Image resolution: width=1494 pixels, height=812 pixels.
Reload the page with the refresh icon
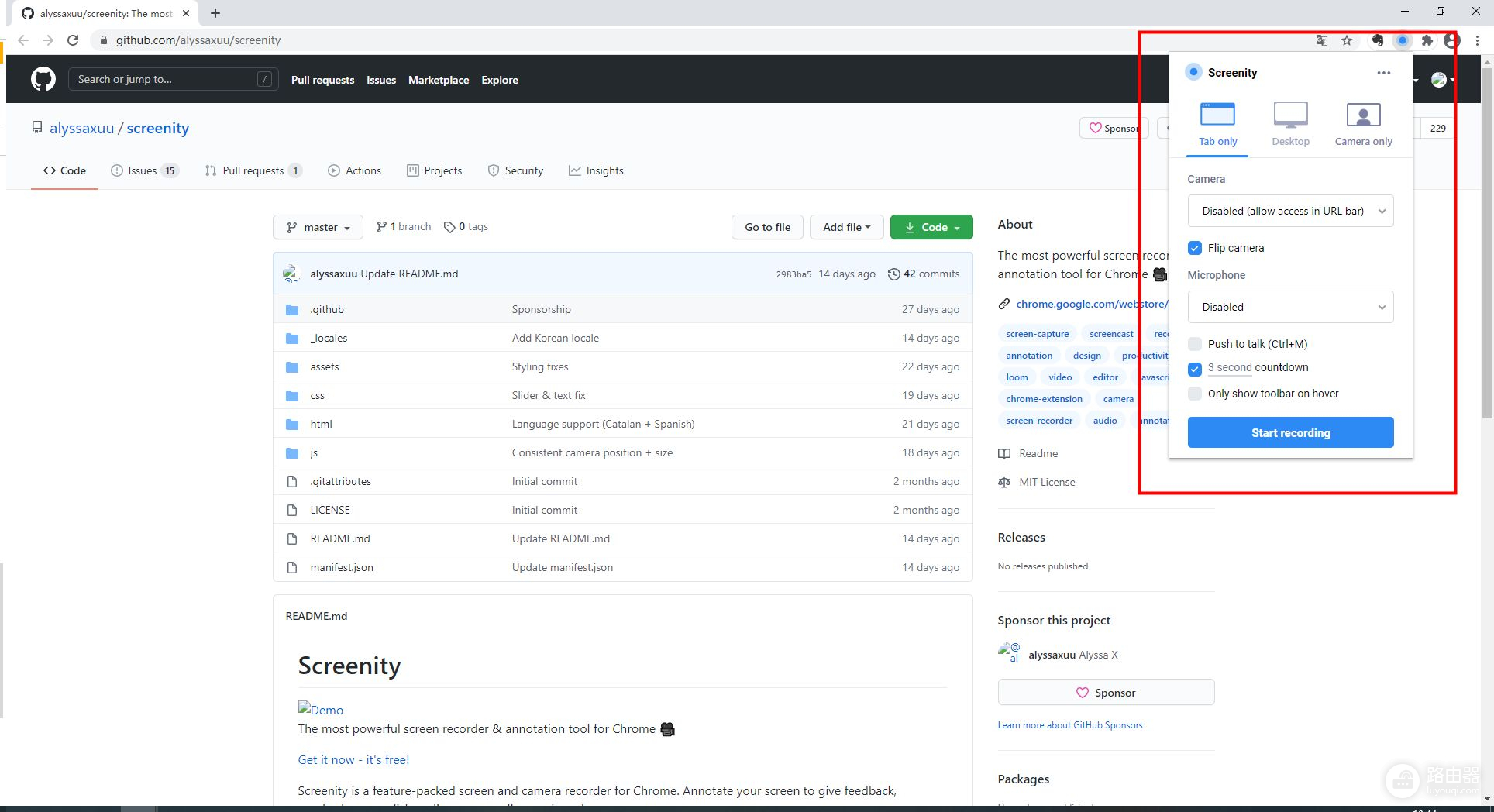[x=73, y=40]
